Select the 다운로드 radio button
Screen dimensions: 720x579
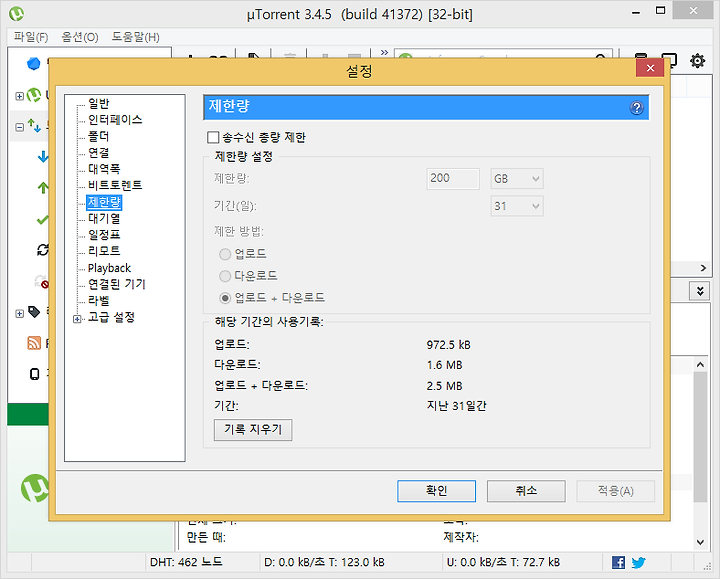pos(225,276)
